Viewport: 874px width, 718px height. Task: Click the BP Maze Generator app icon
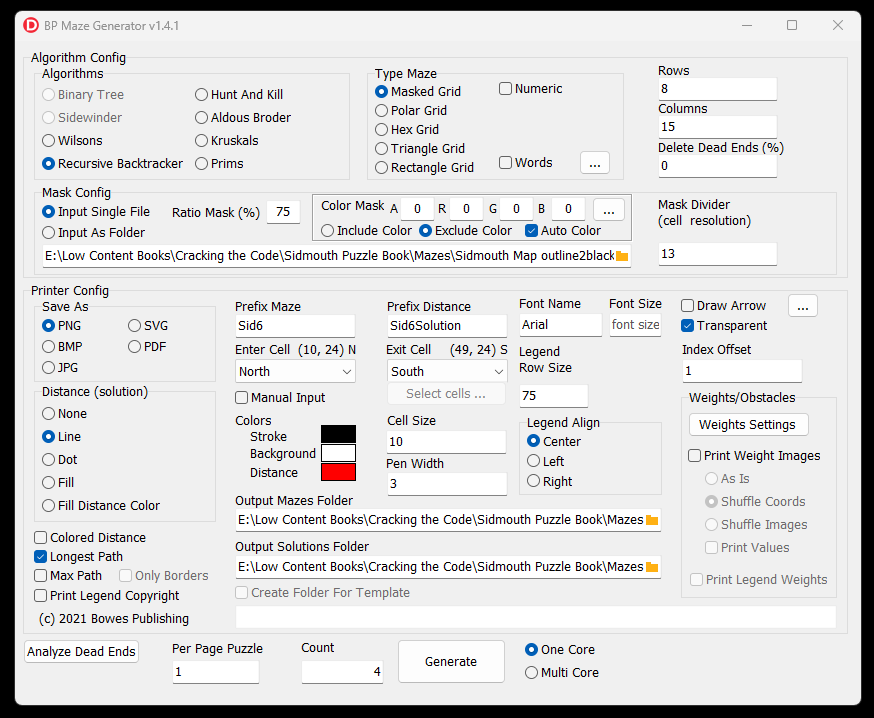tap(31, 25)
